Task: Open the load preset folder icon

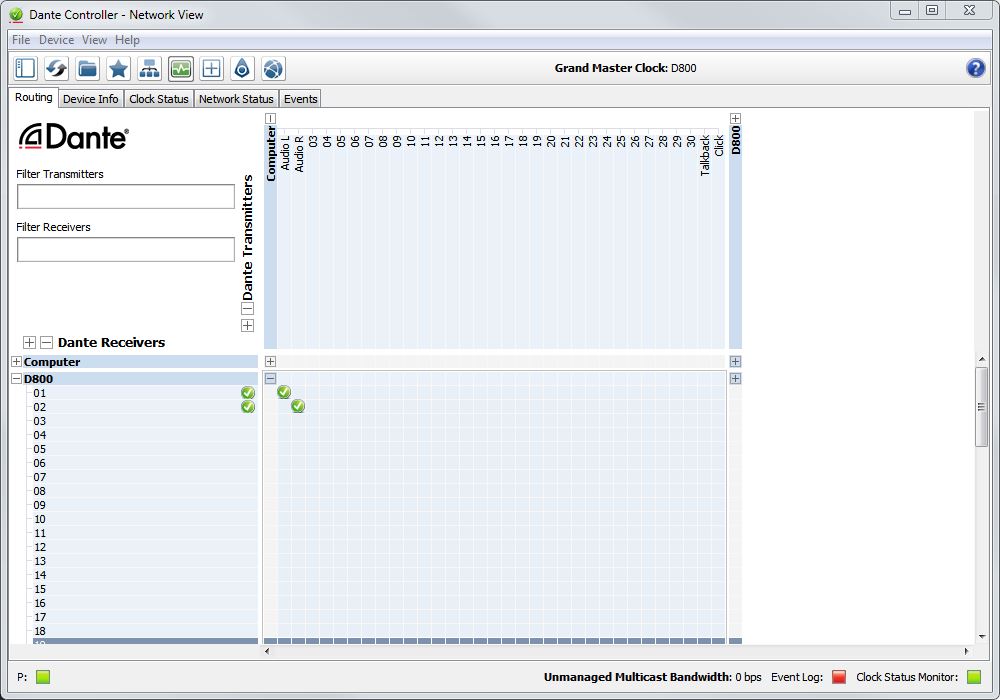Action: [x=87, y=68]
